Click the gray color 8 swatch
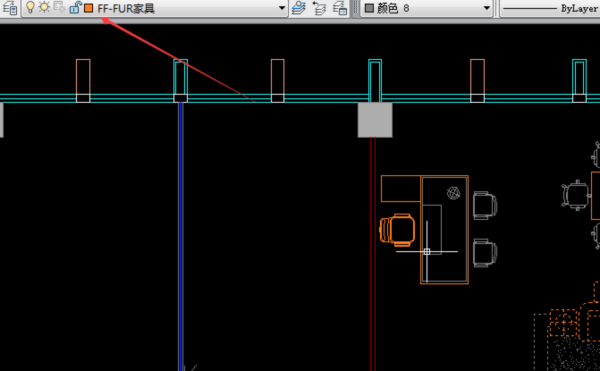The width and height of the screenshot is (600, 371). point(369,8)
